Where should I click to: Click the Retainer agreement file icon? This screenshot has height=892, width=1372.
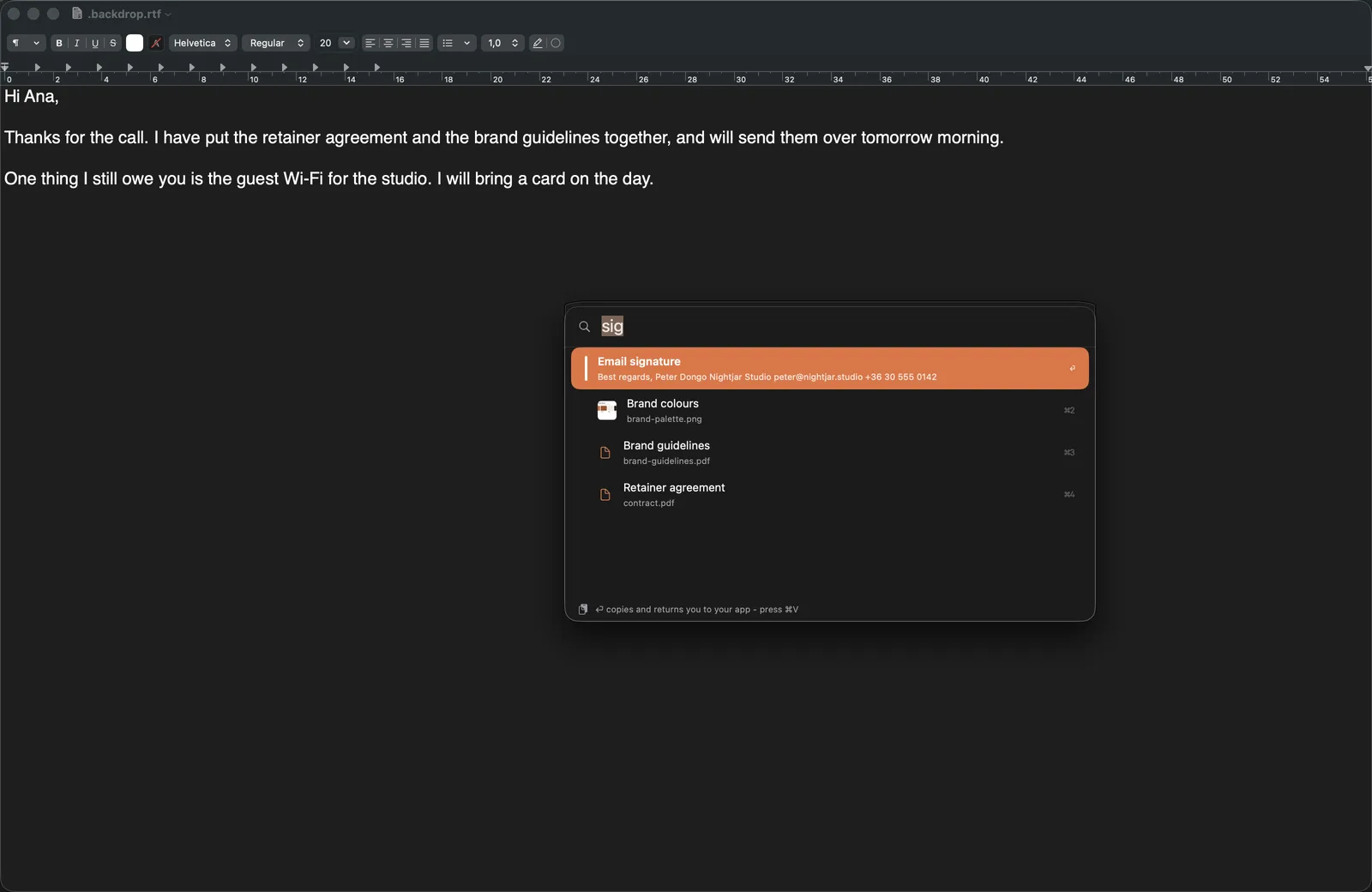605,495
